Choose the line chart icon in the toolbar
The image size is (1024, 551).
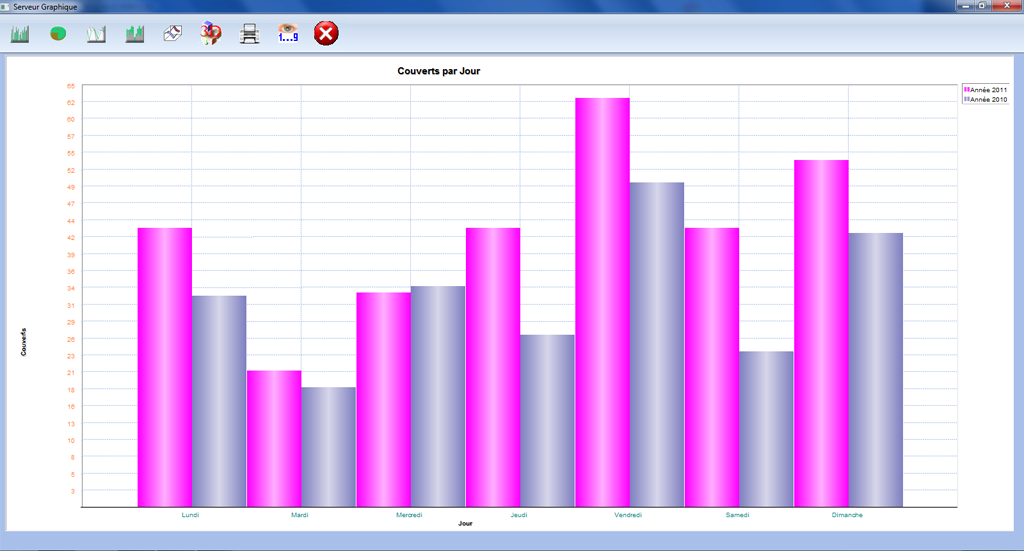click(96, 34)
